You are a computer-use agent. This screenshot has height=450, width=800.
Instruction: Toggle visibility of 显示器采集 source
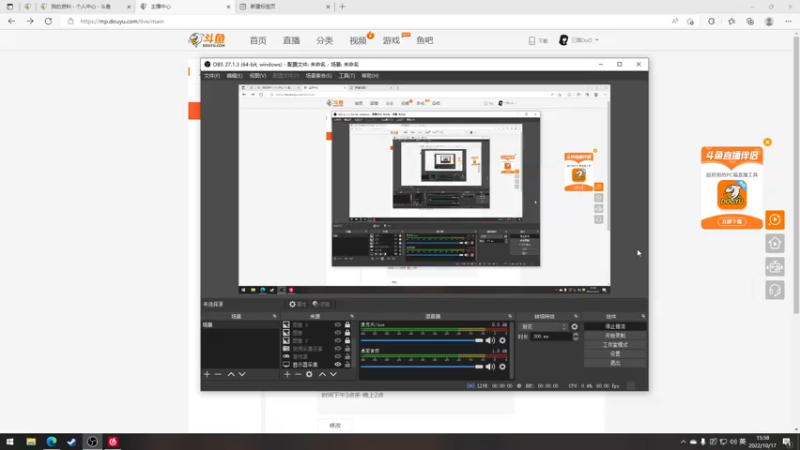coord(338,365)
